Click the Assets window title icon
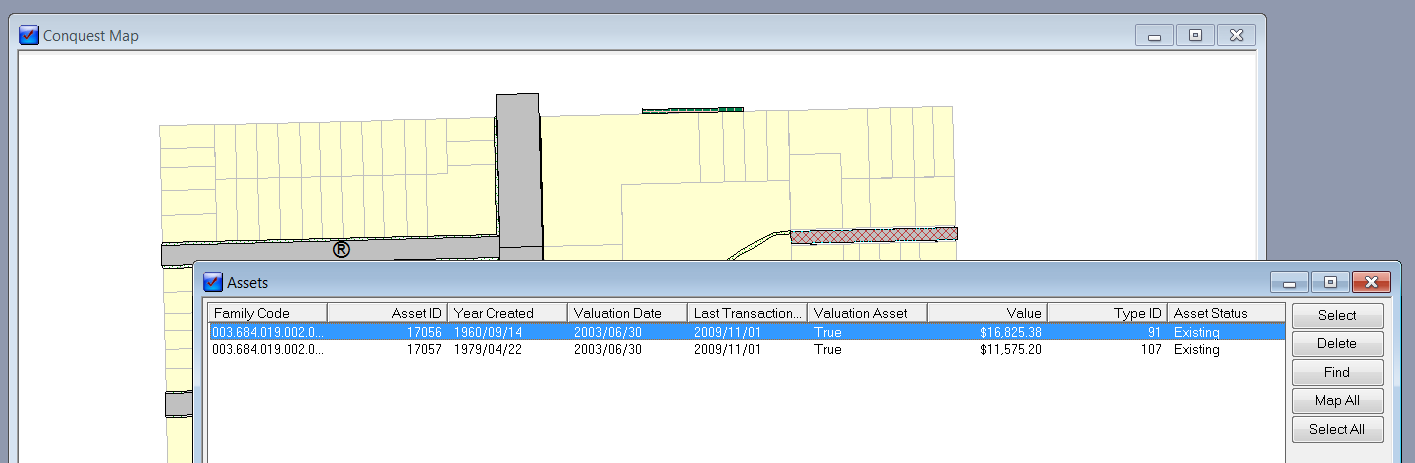 pos(213,283)
